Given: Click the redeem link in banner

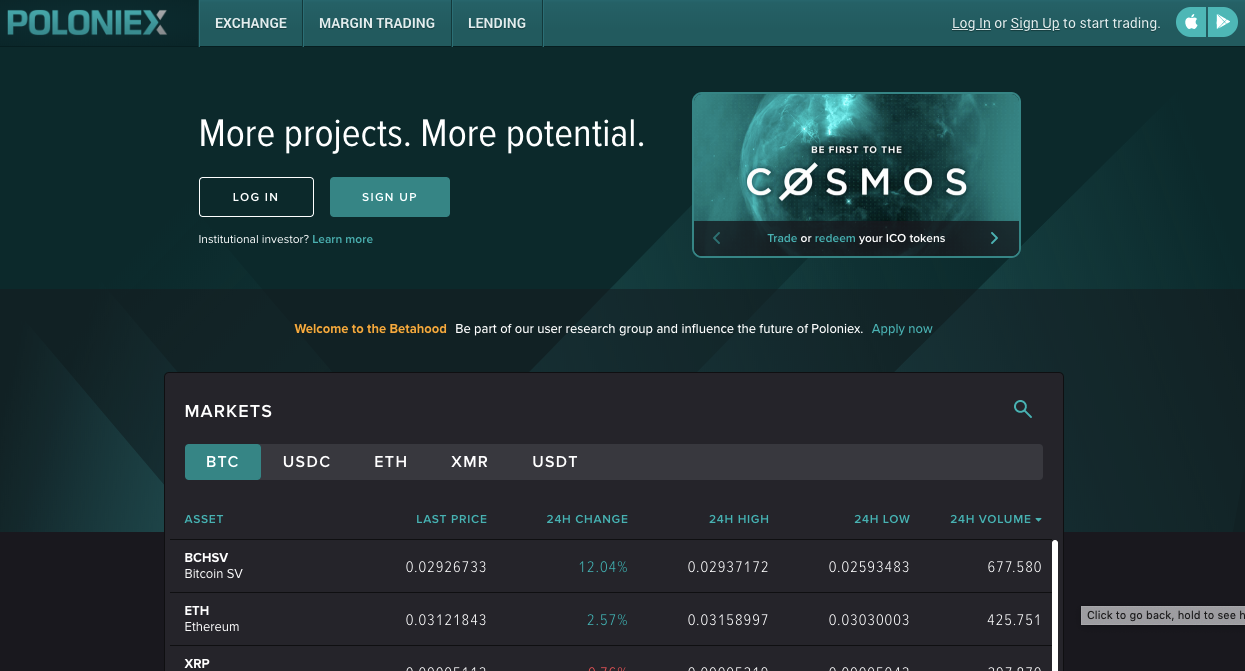Looking at the screenshot, I should point(835,238).
